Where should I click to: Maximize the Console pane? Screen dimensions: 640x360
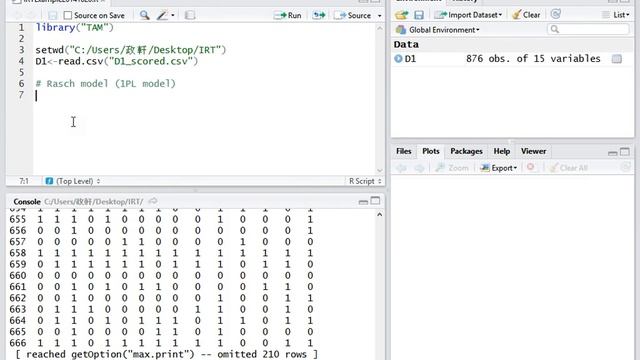(375, 201)
